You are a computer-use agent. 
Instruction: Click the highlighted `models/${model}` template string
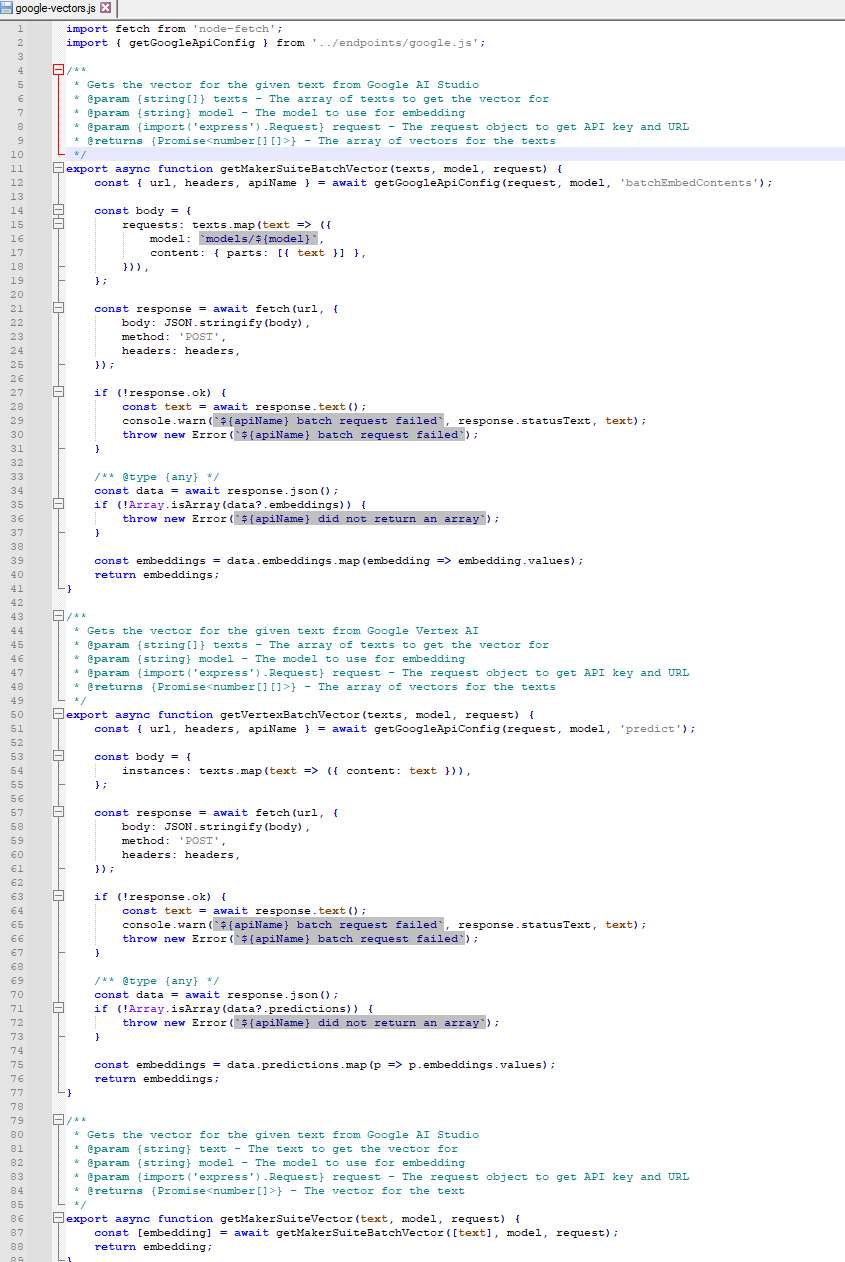pos(259,238)
